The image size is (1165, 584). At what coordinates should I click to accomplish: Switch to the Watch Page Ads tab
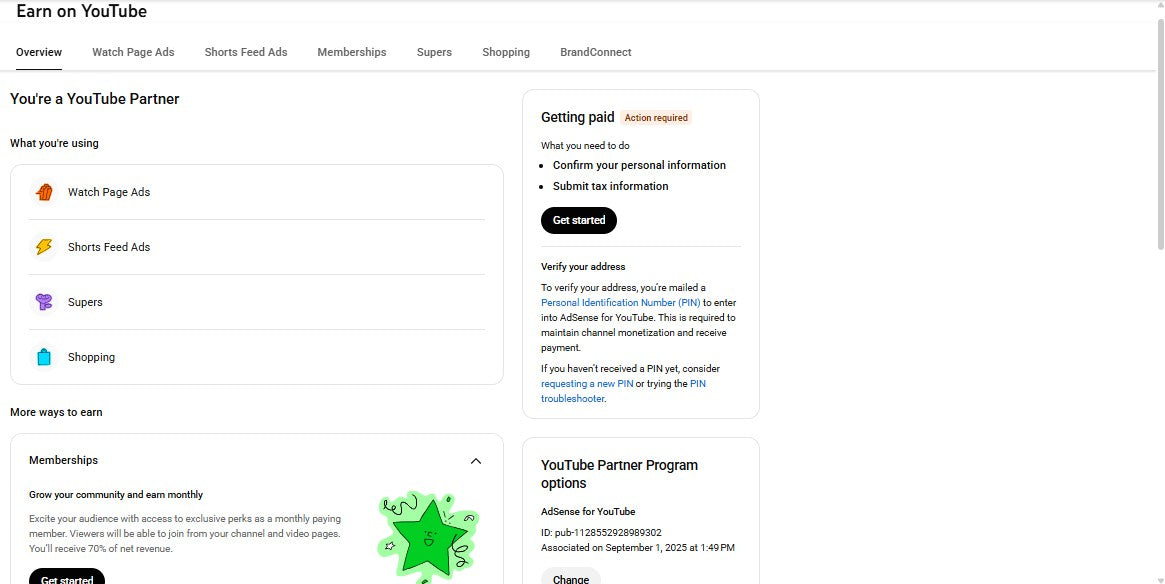pos(133,52)
